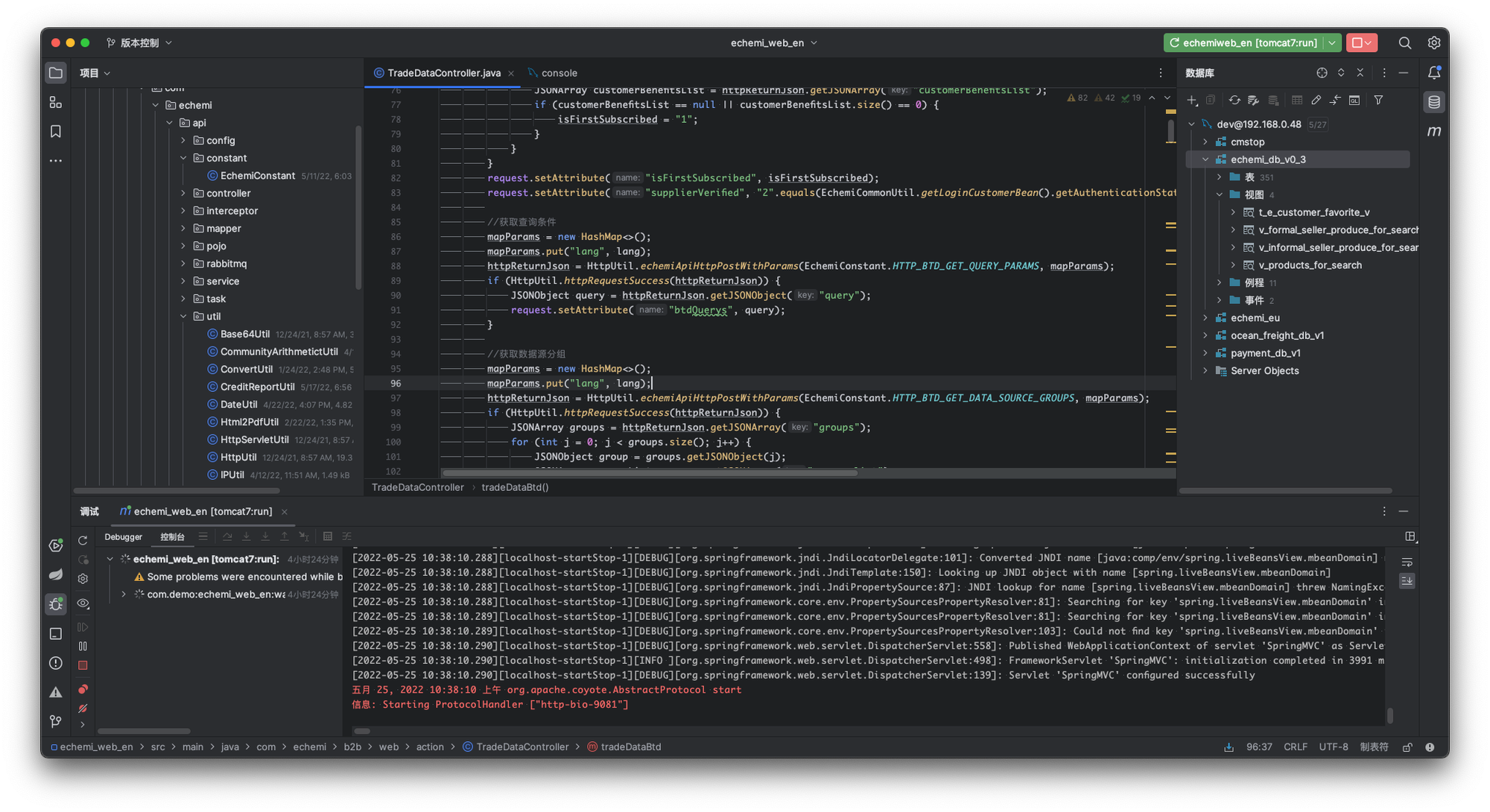Image resolution: width=1490 pixels, height=812 pixels.
Task: Open the Structure tool window icon
Action: click(55, 102)
